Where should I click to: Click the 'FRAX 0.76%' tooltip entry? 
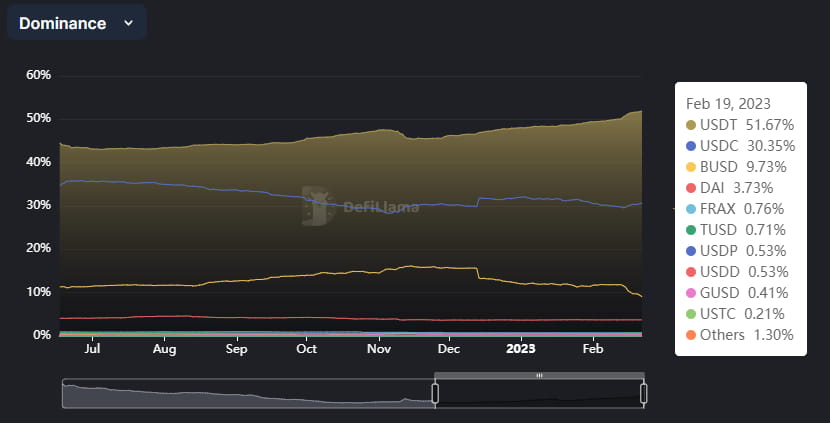735,209
